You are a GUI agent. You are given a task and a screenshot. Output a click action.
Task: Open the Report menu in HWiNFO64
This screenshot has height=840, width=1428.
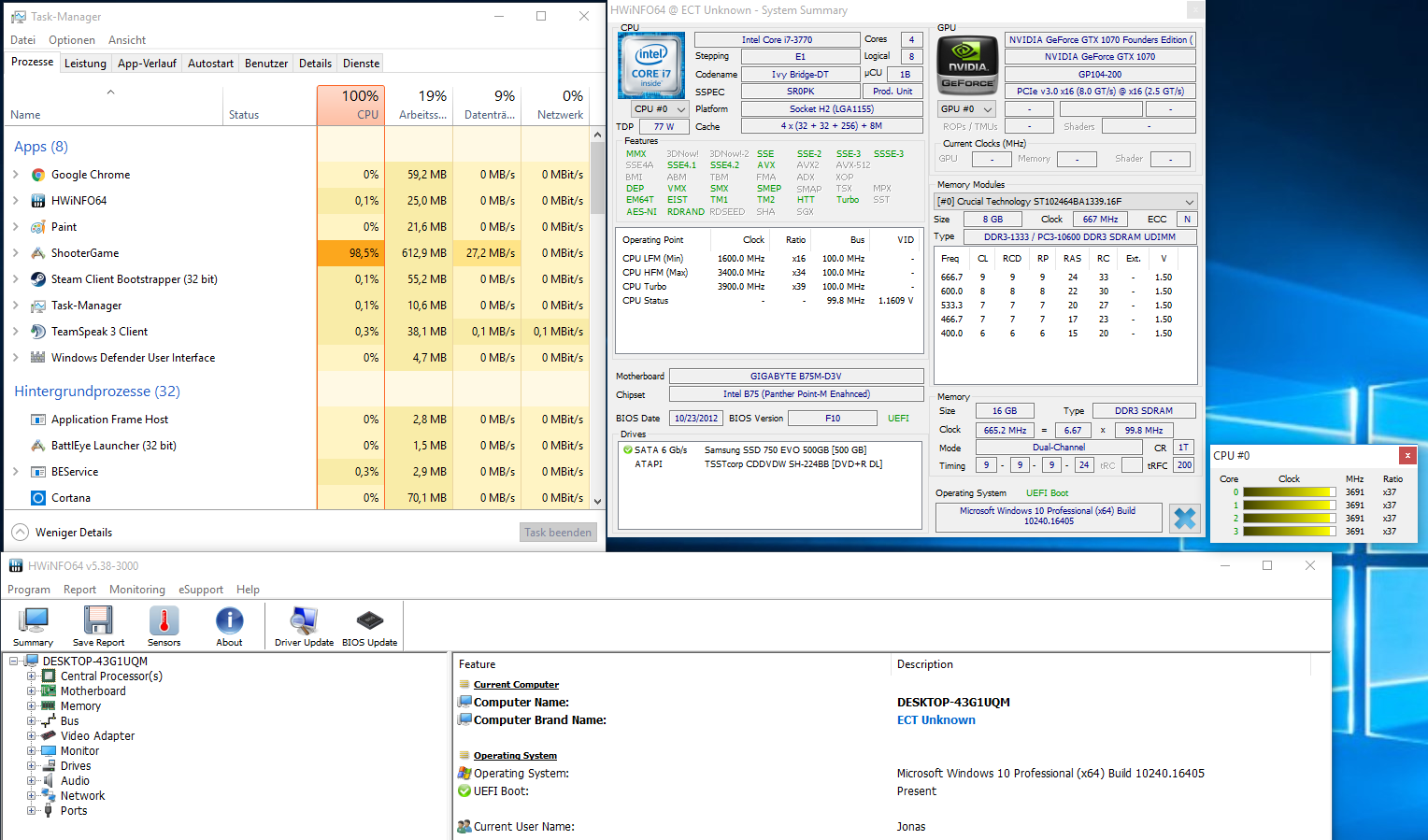(79, 590)
